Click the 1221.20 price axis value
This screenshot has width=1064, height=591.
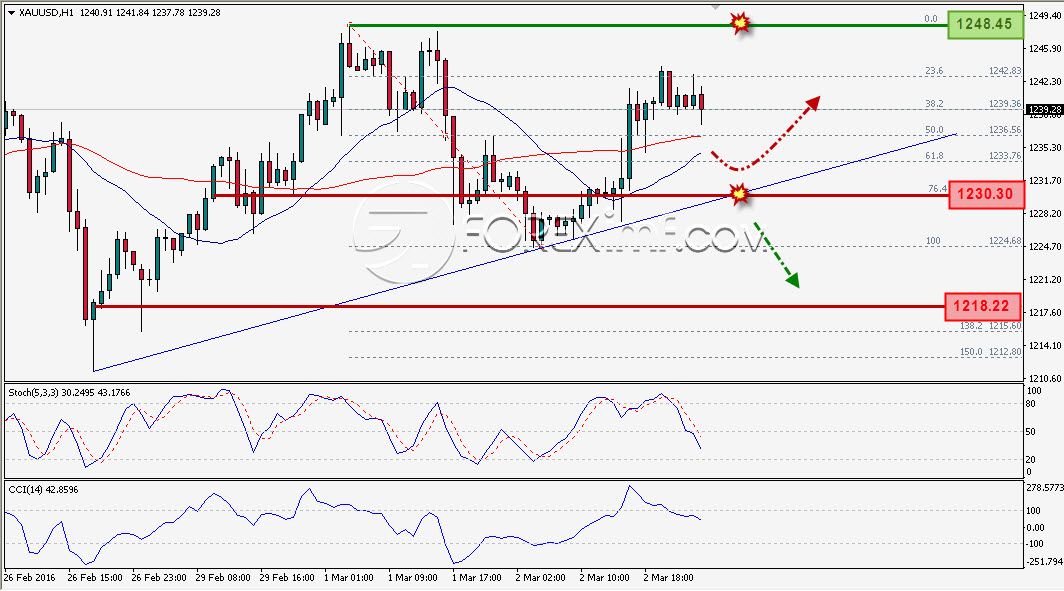pyautogui.click(x=1045, y=280)
